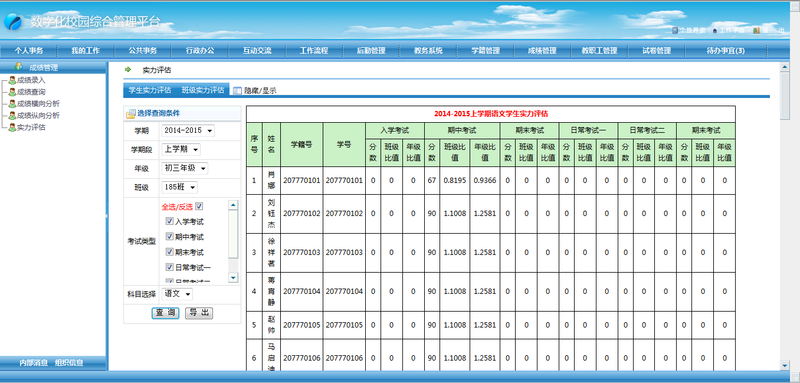Open the 工作流程 menu
800x383 pixels.
coord(314,50)
